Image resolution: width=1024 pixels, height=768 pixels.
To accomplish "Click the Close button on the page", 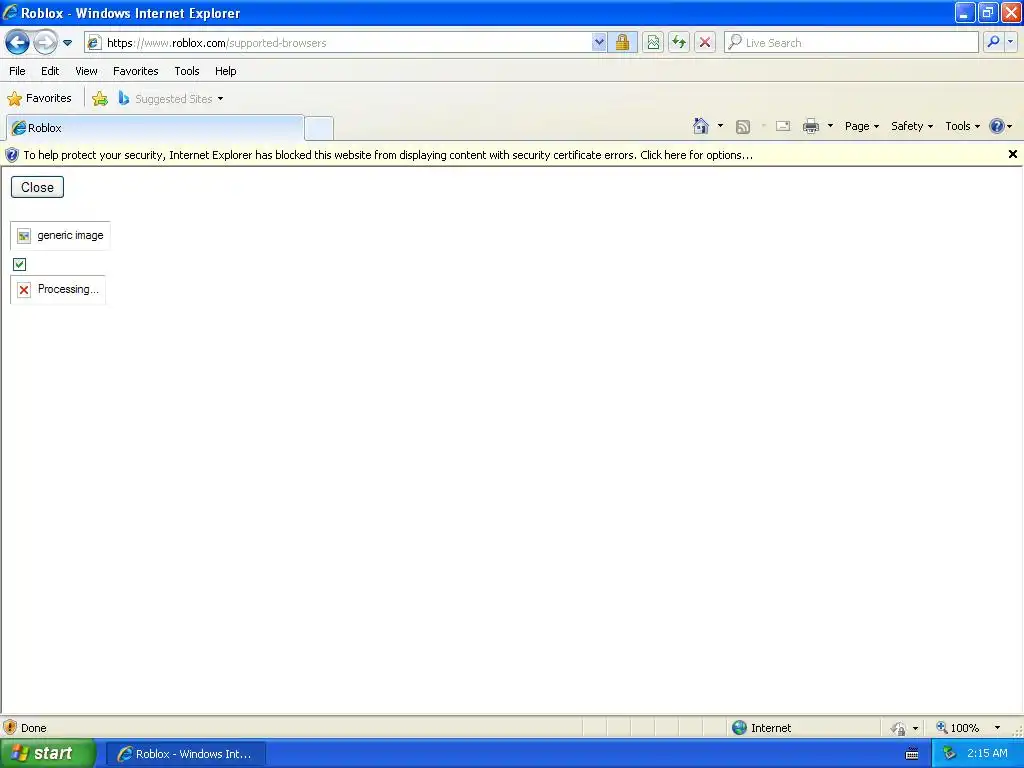I will [37, 187].
